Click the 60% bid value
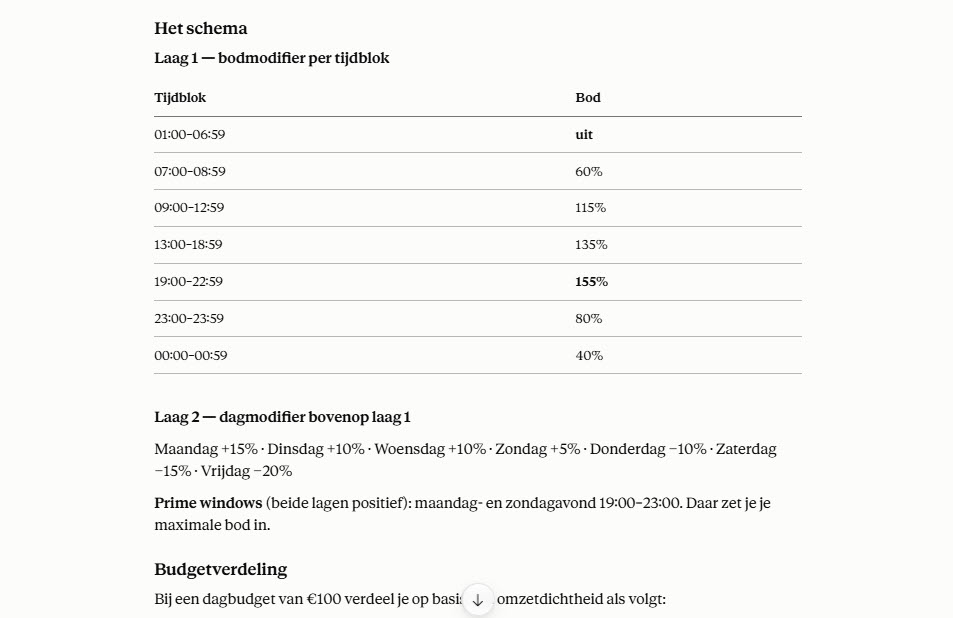This screenshot has height=618, width=953. [x=589, y=171]
